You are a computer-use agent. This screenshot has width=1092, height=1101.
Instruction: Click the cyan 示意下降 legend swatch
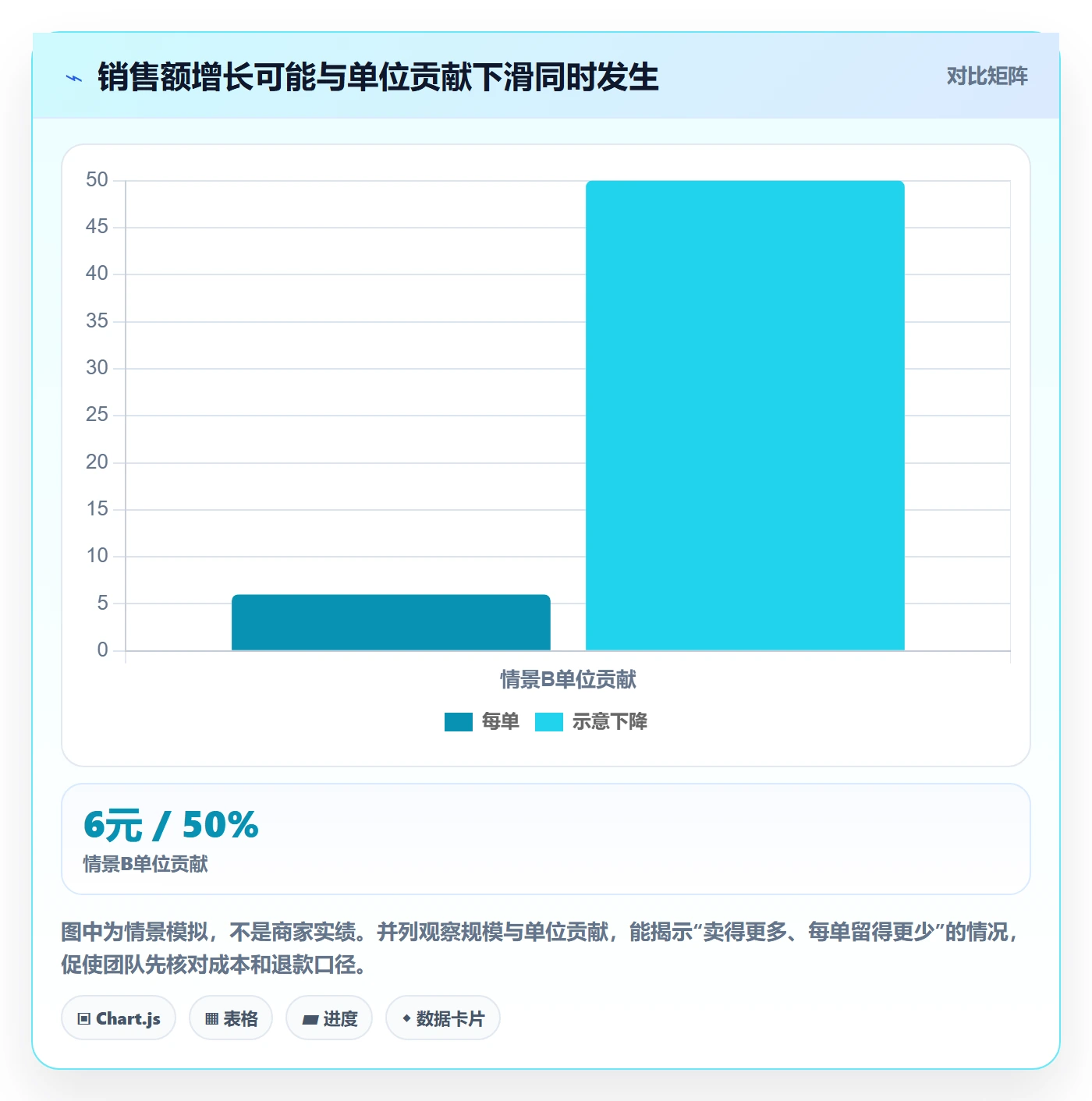(x=549, y=722)
